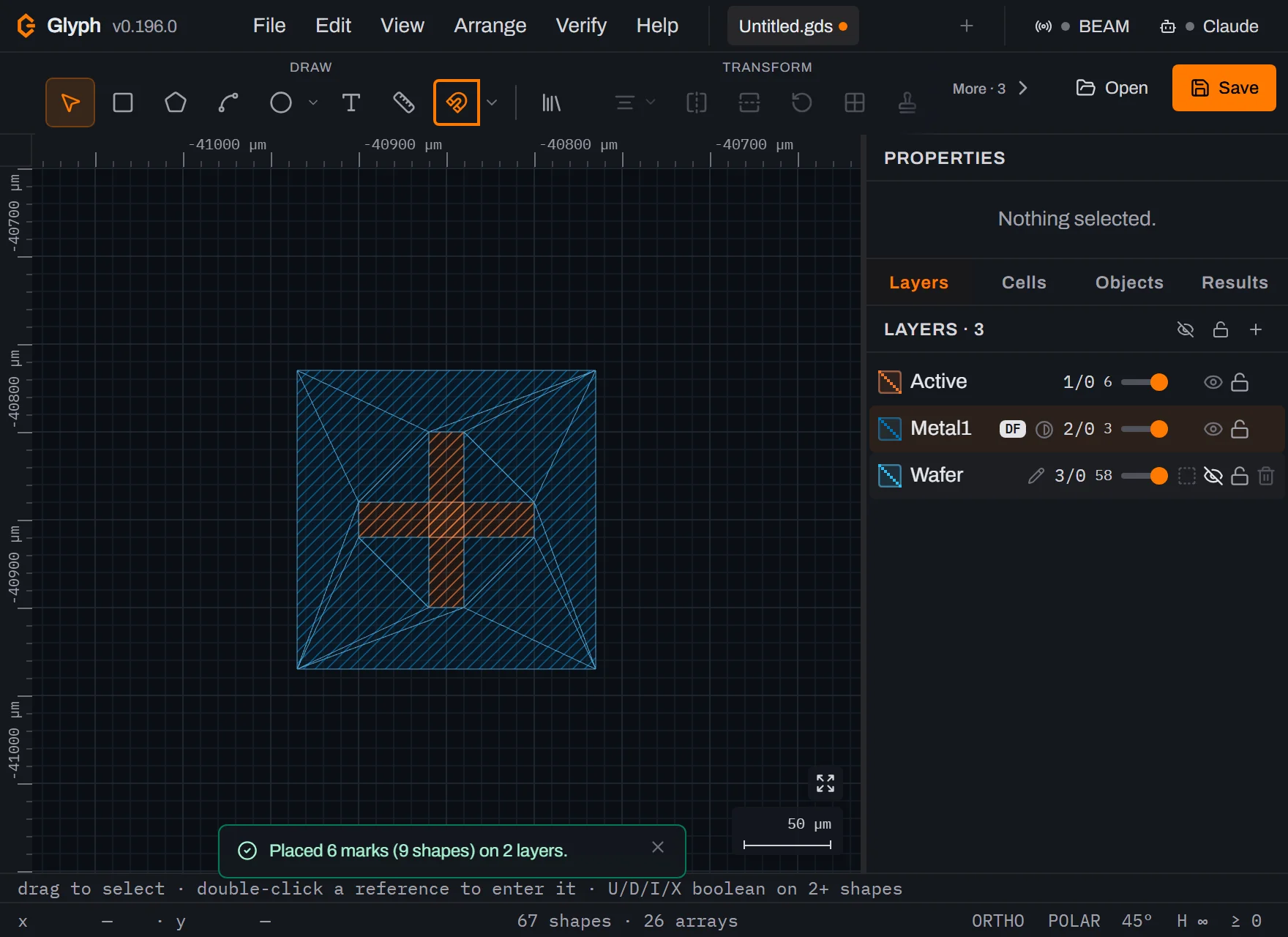
Task: Click the pencil edit icon on Wafer layer
Action: point(1036,476)
